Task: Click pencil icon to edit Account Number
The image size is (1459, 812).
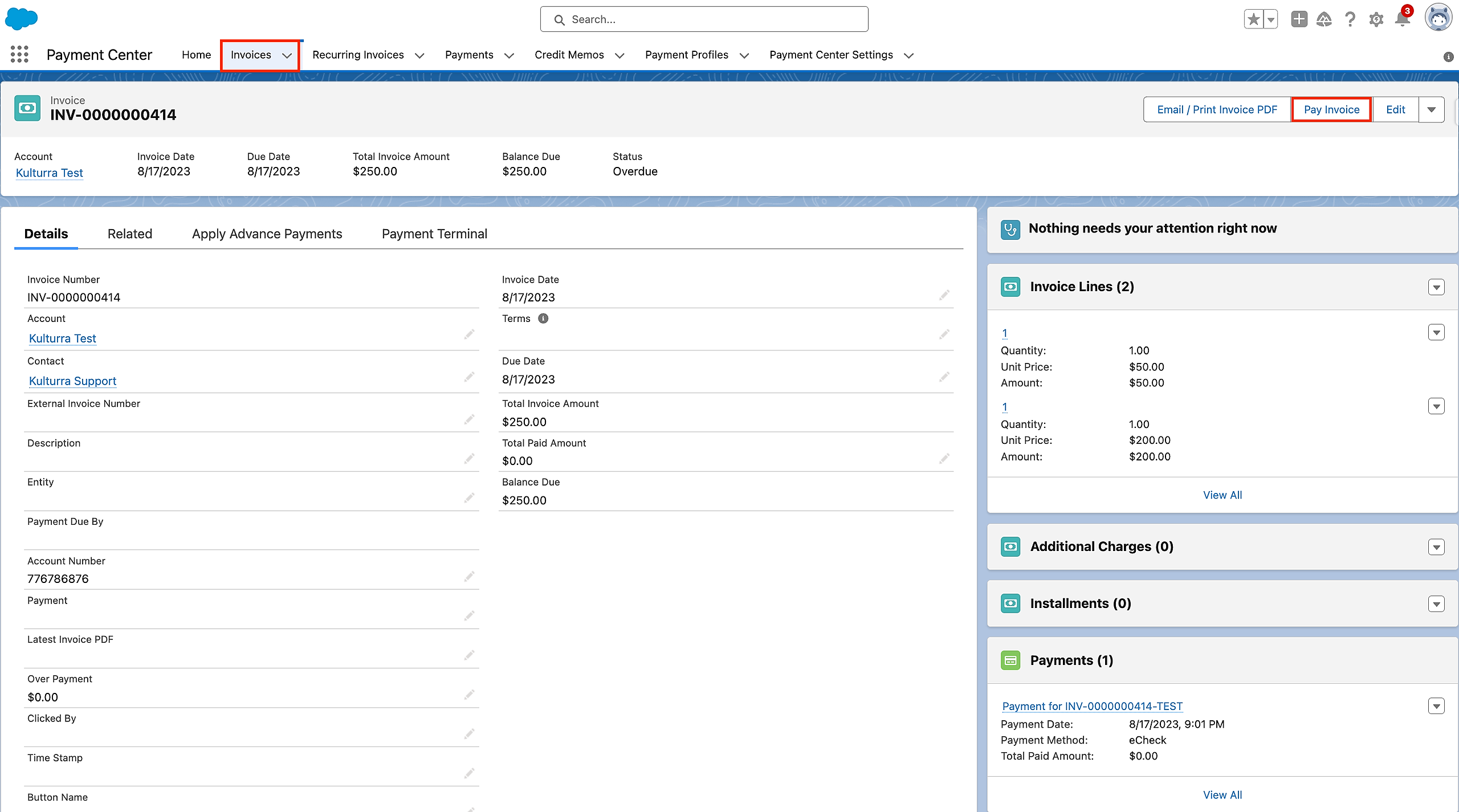Action: pos(469,577)
